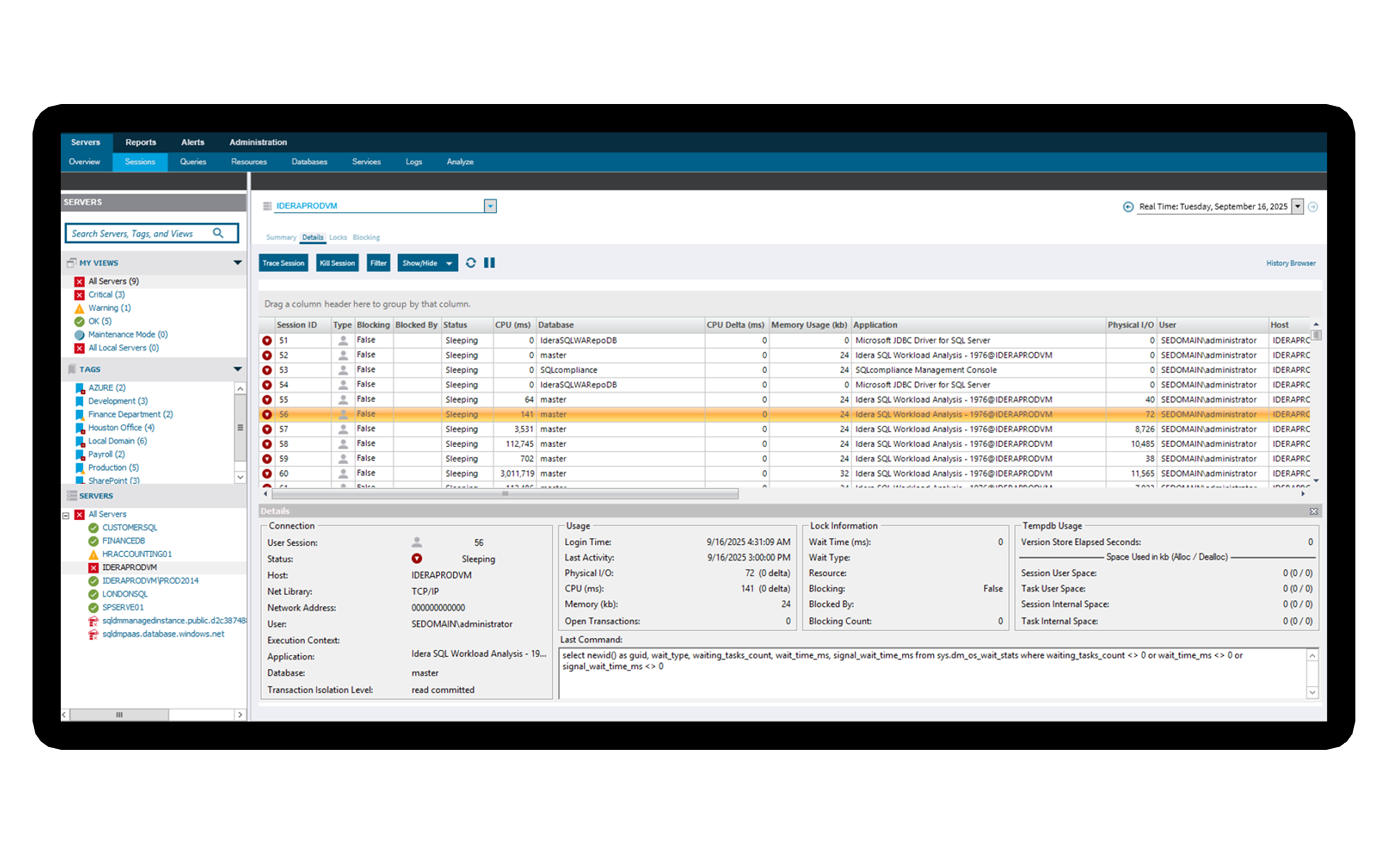Screen dimensions: 1400x853
Task: Click the Tags list vertical scrollbar thumb
Action: (x=240, y=428)
